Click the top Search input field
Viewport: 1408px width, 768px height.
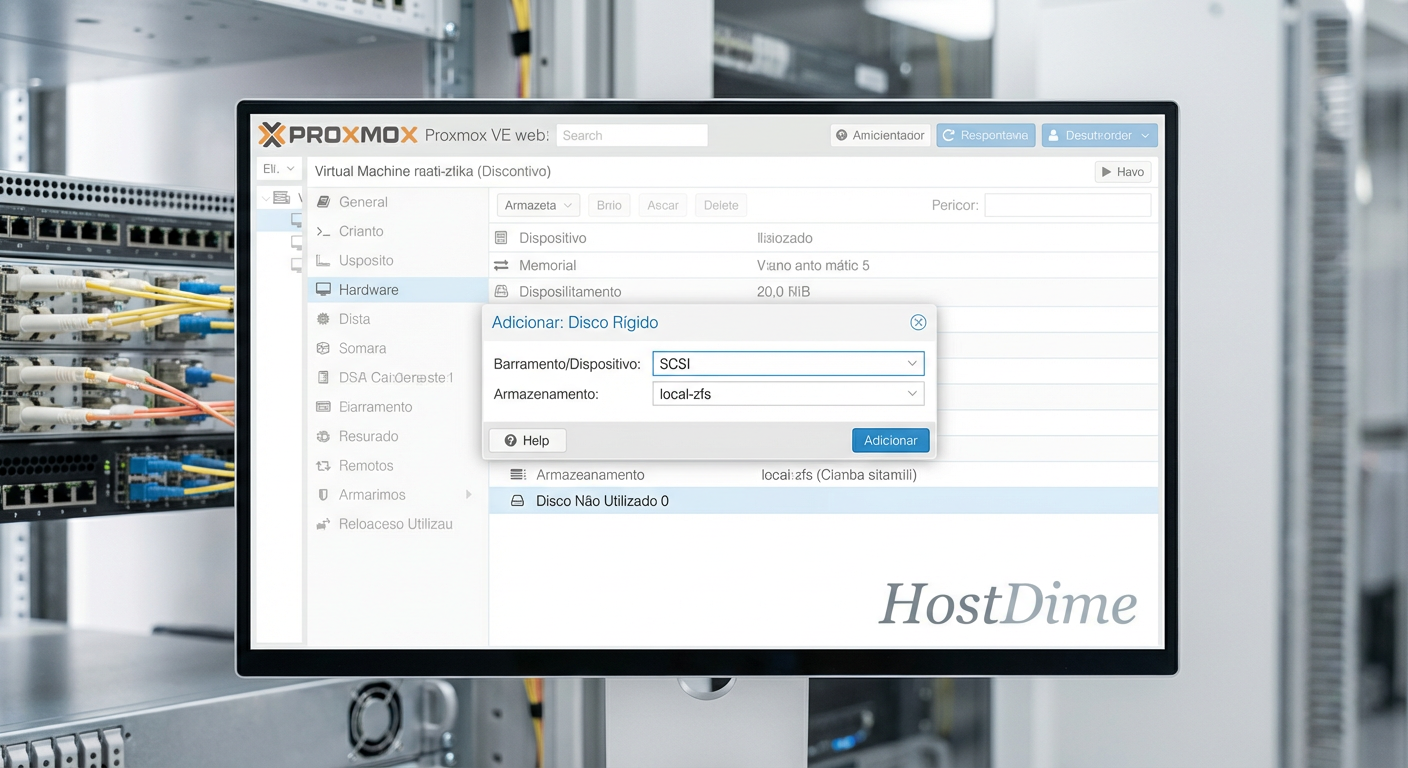631,135
